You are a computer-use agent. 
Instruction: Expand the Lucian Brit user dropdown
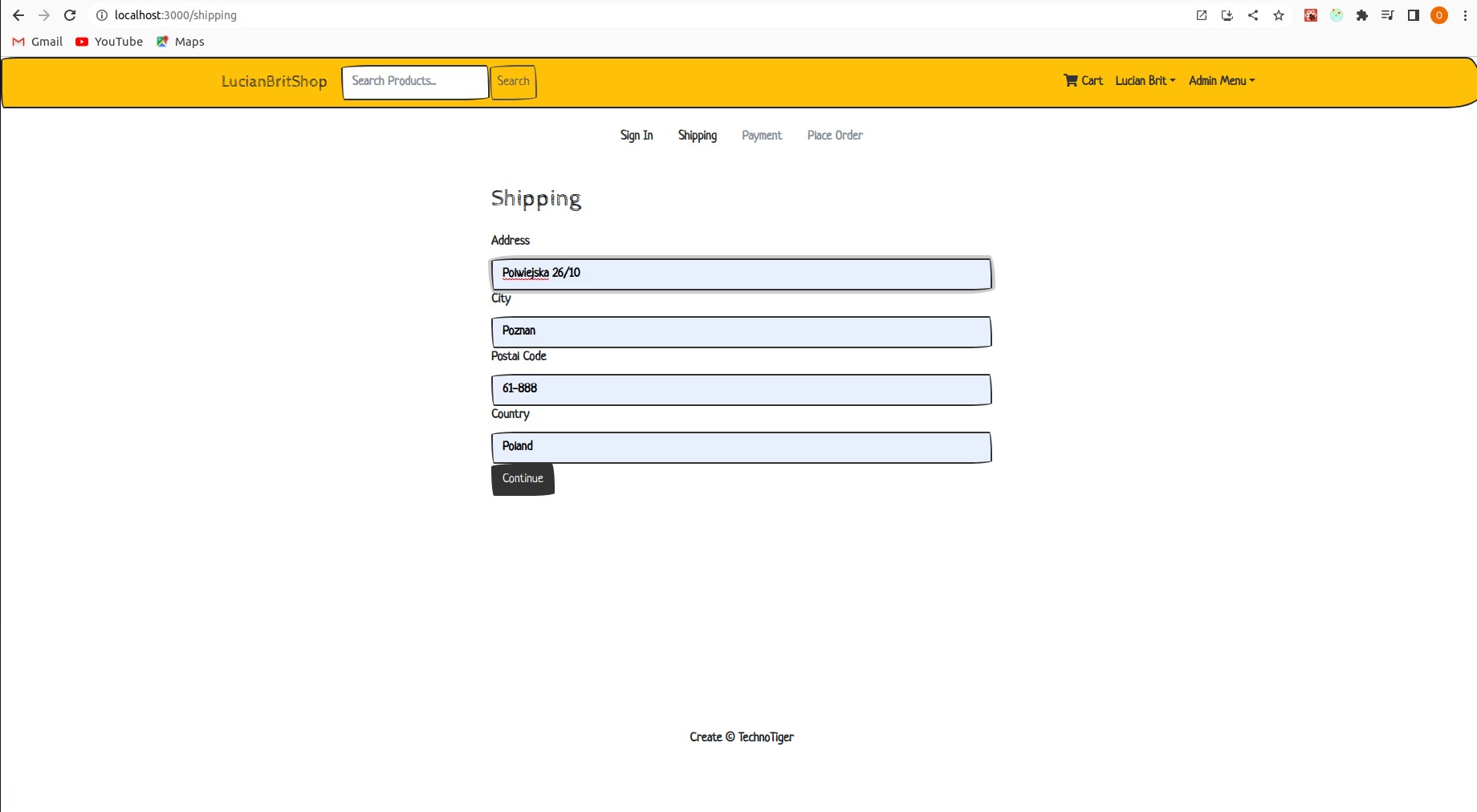pos(1145,80)
